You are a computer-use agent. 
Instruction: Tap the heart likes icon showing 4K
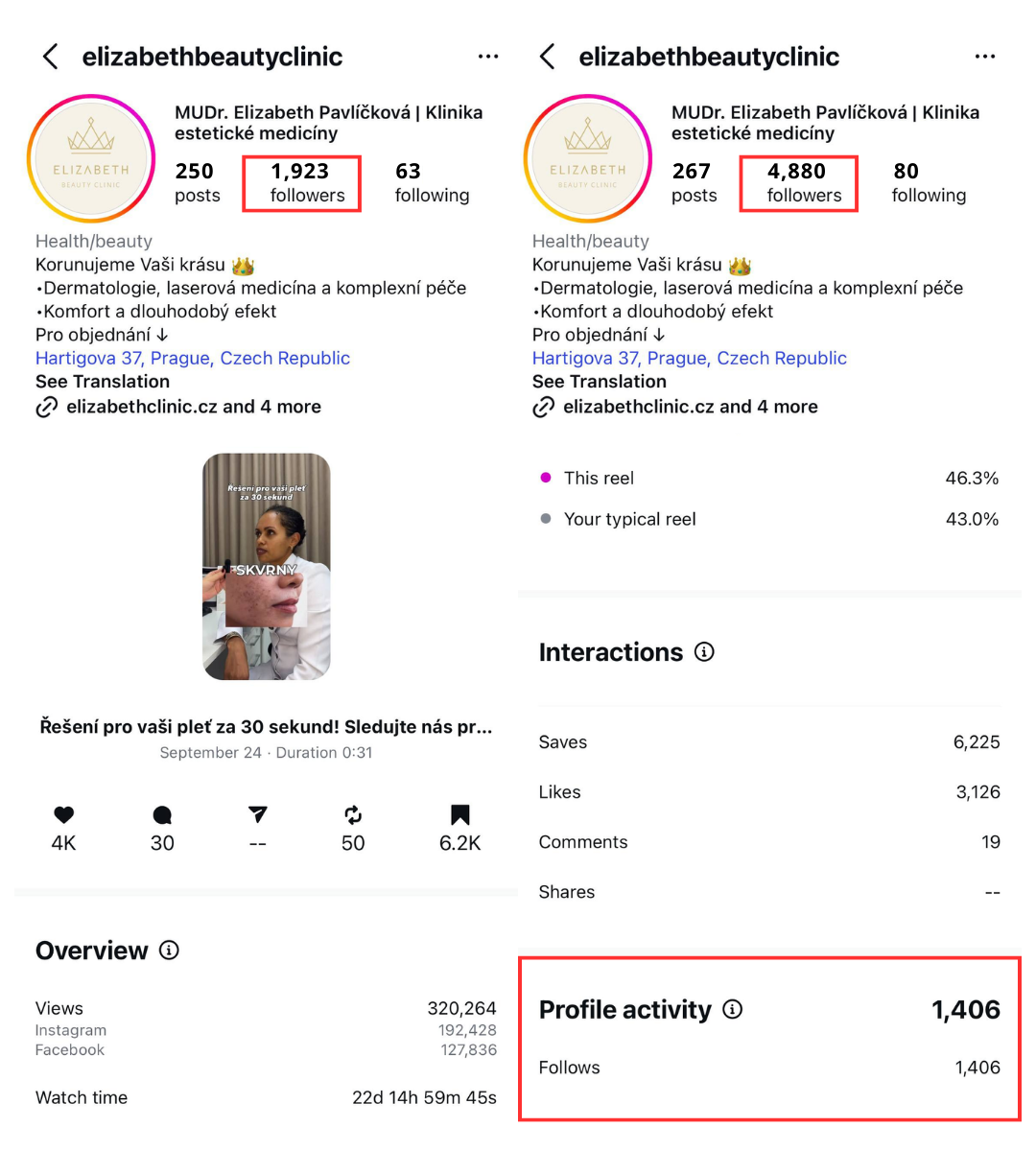tap(63, 815)
